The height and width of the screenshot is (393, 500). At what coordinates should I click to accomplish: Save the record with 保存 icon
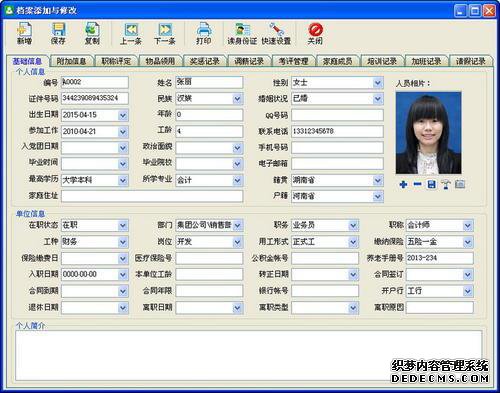pyautogui.click(x=58, y=33)
